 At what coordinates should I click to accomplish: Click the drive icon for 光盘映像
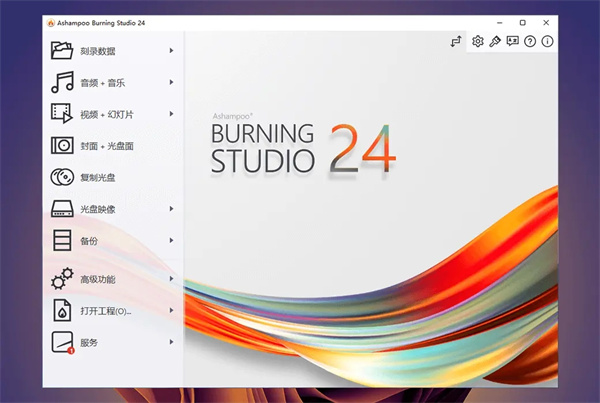(x=62, y=209)
